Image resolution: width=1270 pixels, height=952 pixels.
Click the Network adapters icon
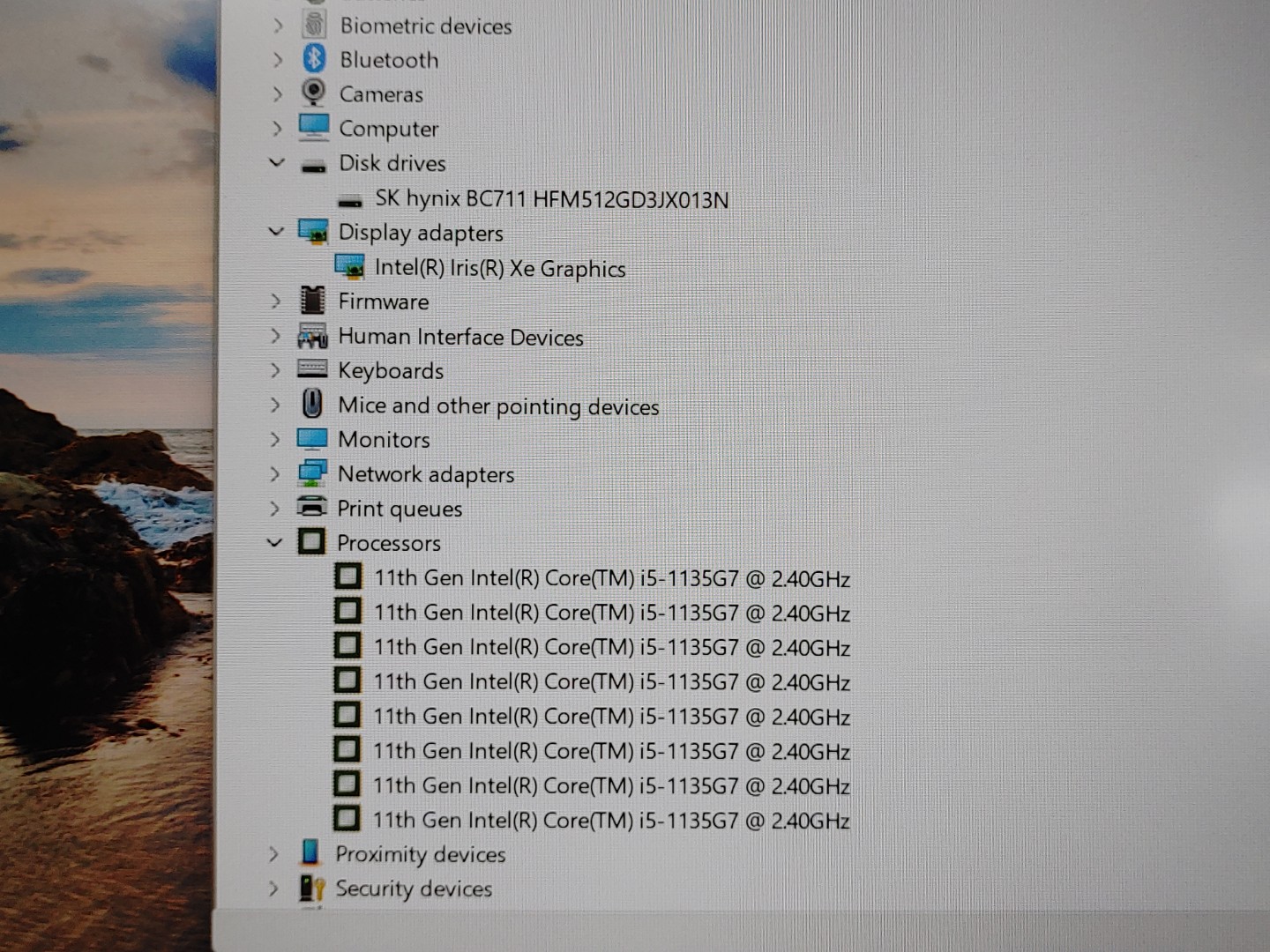pyautogui.click(x=312, y=472)
